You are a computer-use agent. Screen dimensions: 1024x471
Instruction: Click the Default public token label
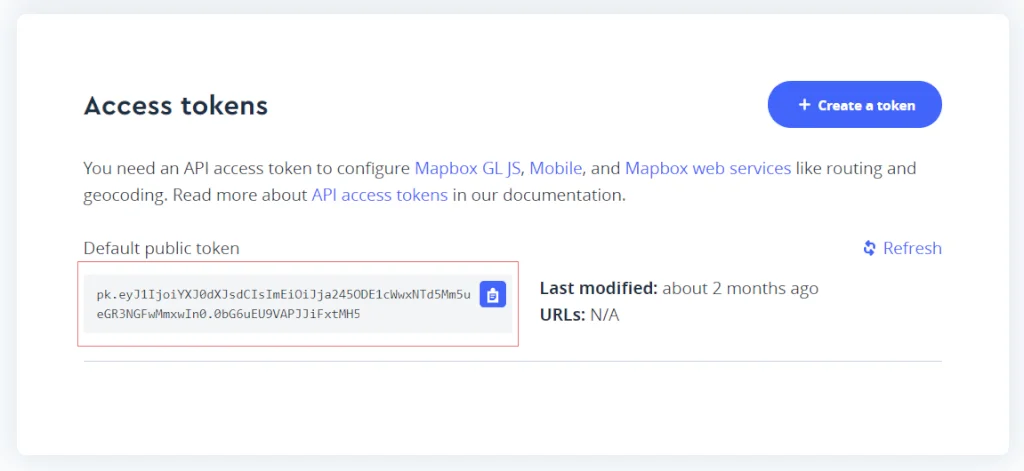coord(161,248)
